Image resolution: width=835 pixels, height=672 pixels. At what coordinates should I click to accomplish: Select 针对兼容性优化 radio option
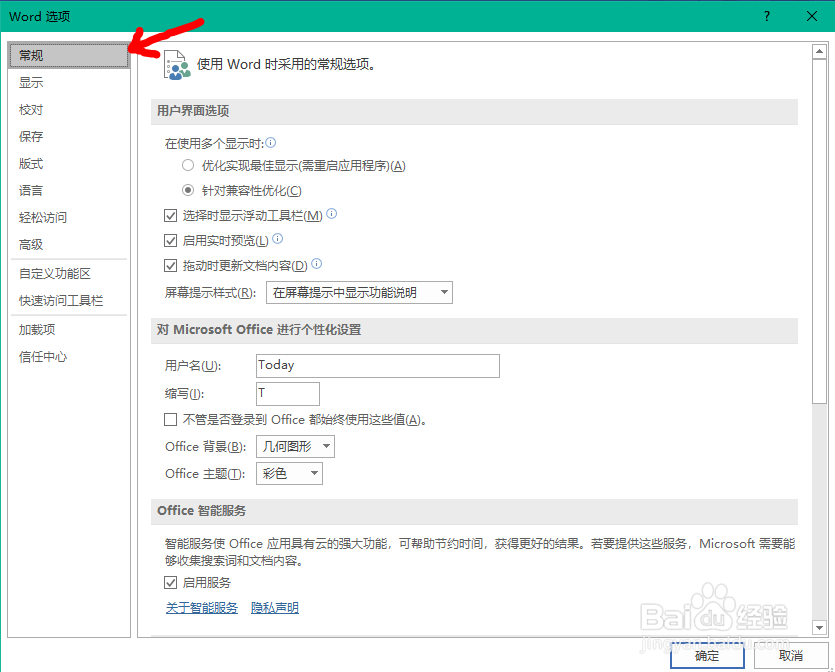[187, 190]
